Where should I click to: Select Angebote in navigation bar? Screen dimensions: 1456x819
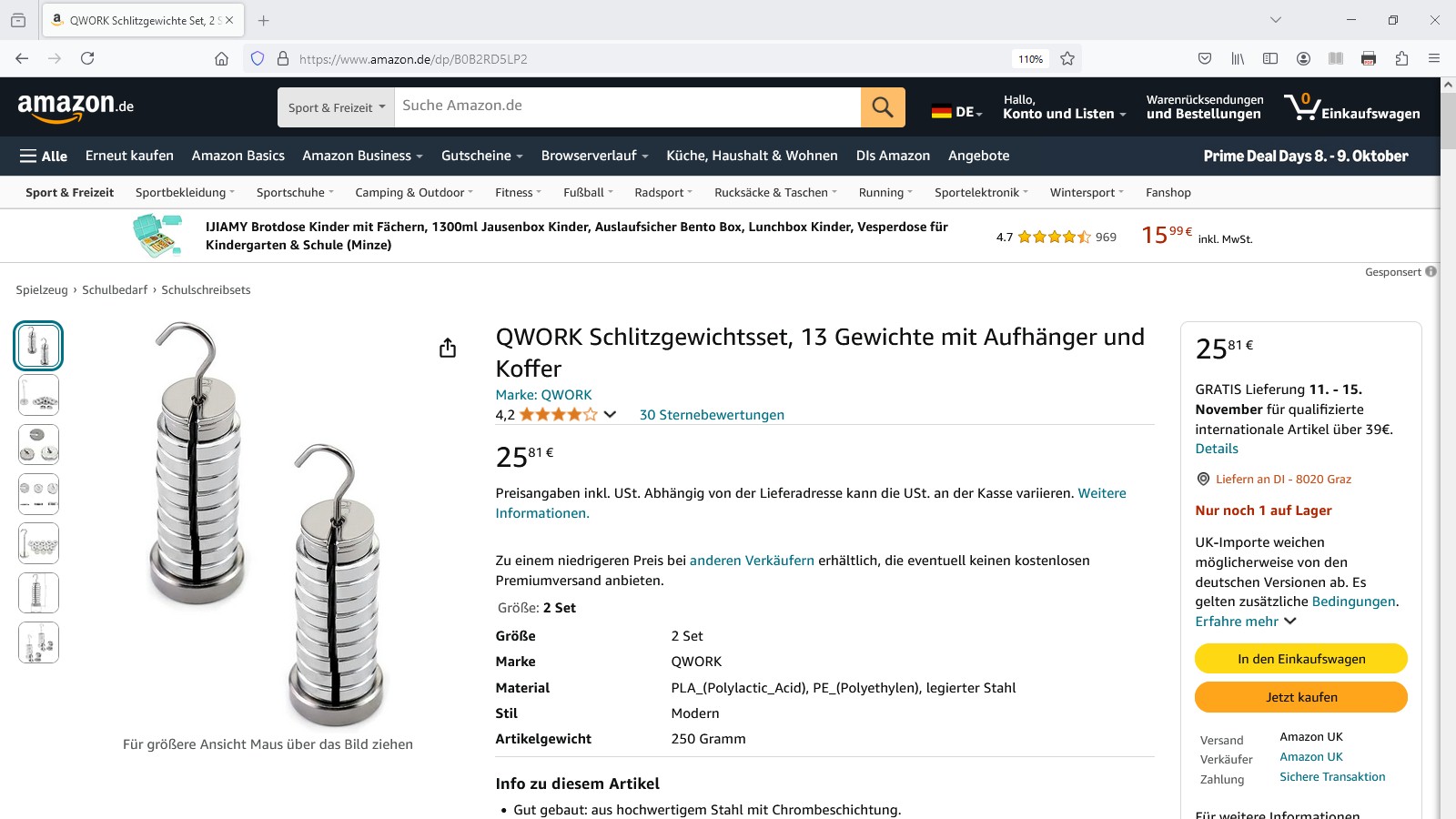978,156
